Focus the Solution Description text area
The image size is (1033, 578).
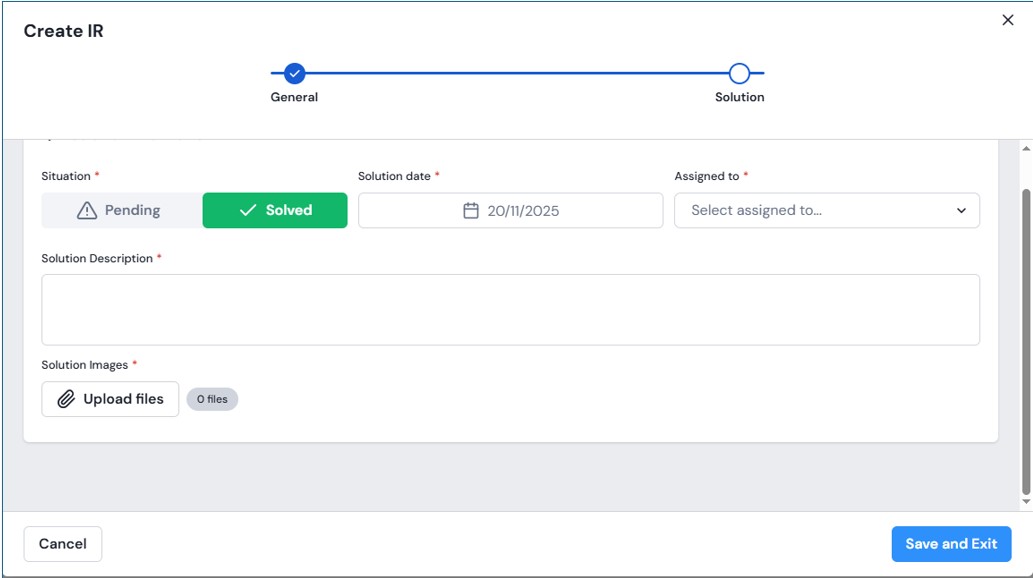coord(510,310)
